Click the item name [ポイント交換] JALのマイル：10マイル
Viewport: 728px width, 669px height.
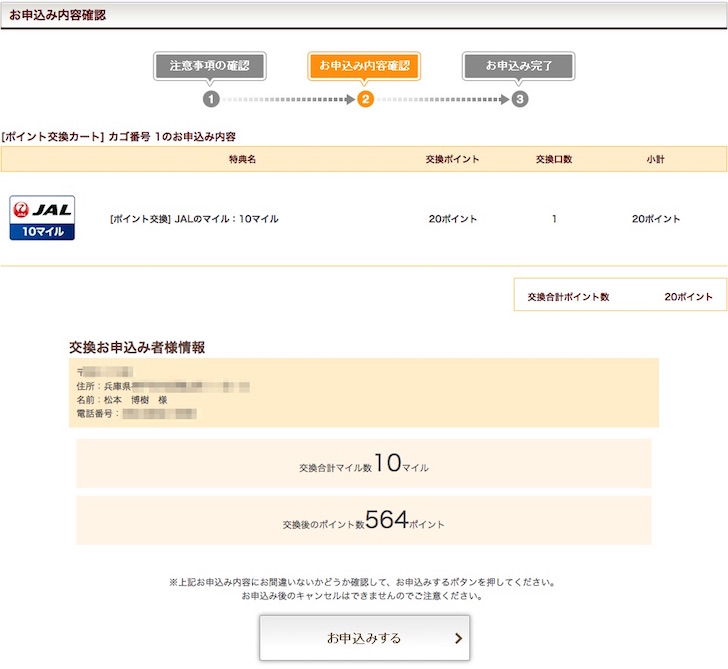pos(194,219)
